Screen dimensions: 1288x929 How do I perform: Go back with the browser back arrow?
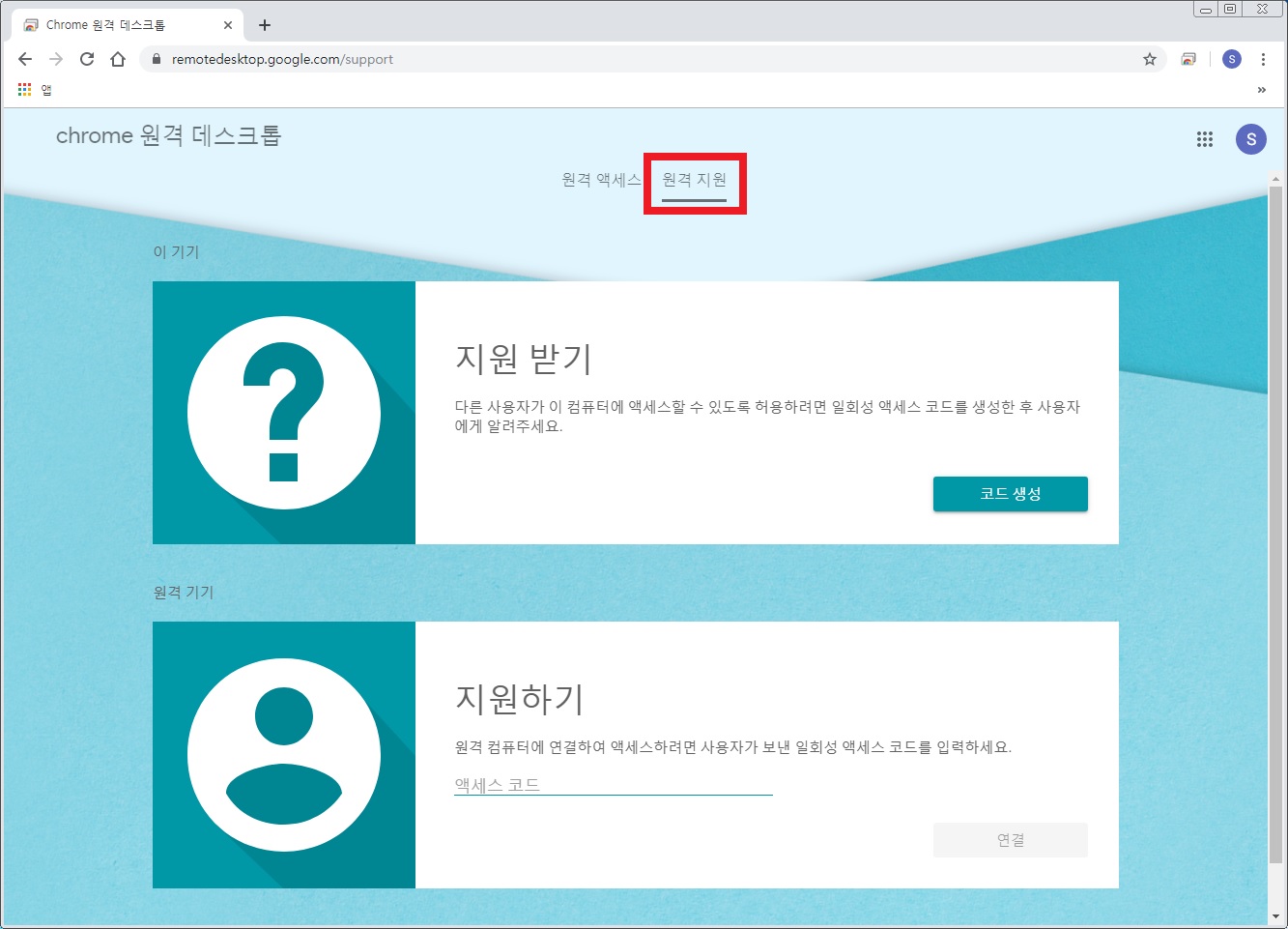point(25,59)
